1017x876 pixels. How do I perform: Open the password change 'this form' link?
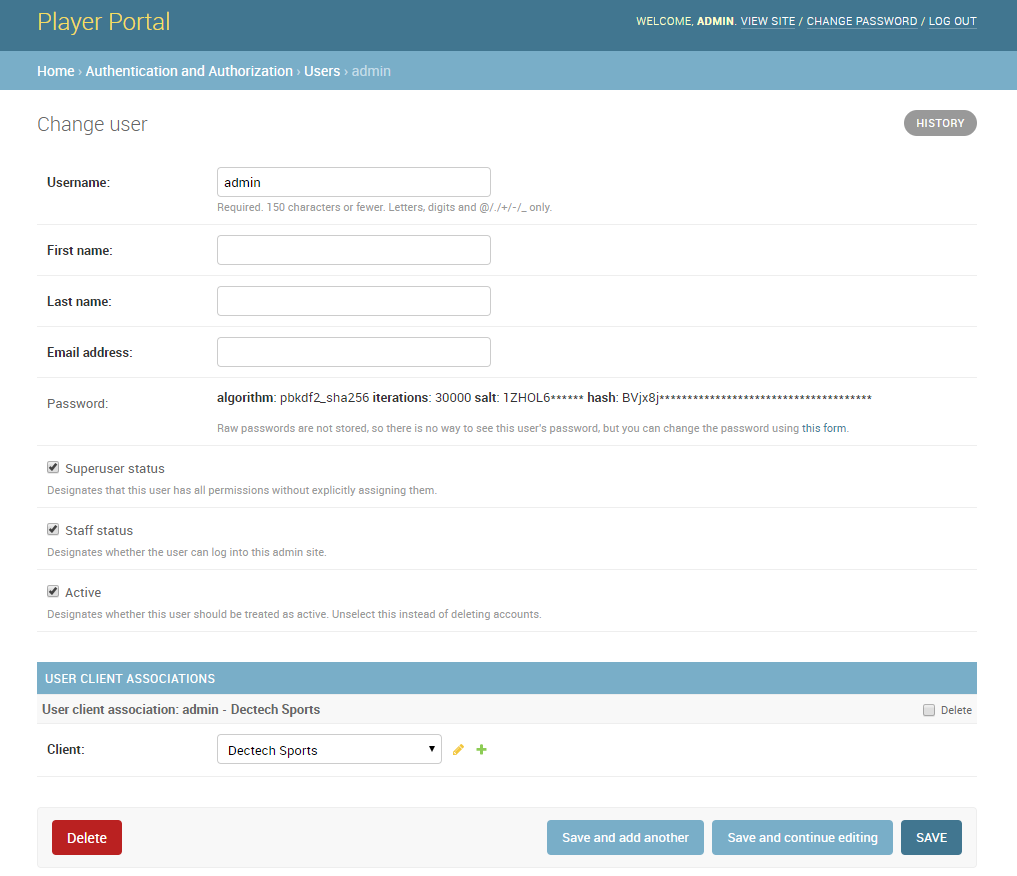(x=824, y=428)
